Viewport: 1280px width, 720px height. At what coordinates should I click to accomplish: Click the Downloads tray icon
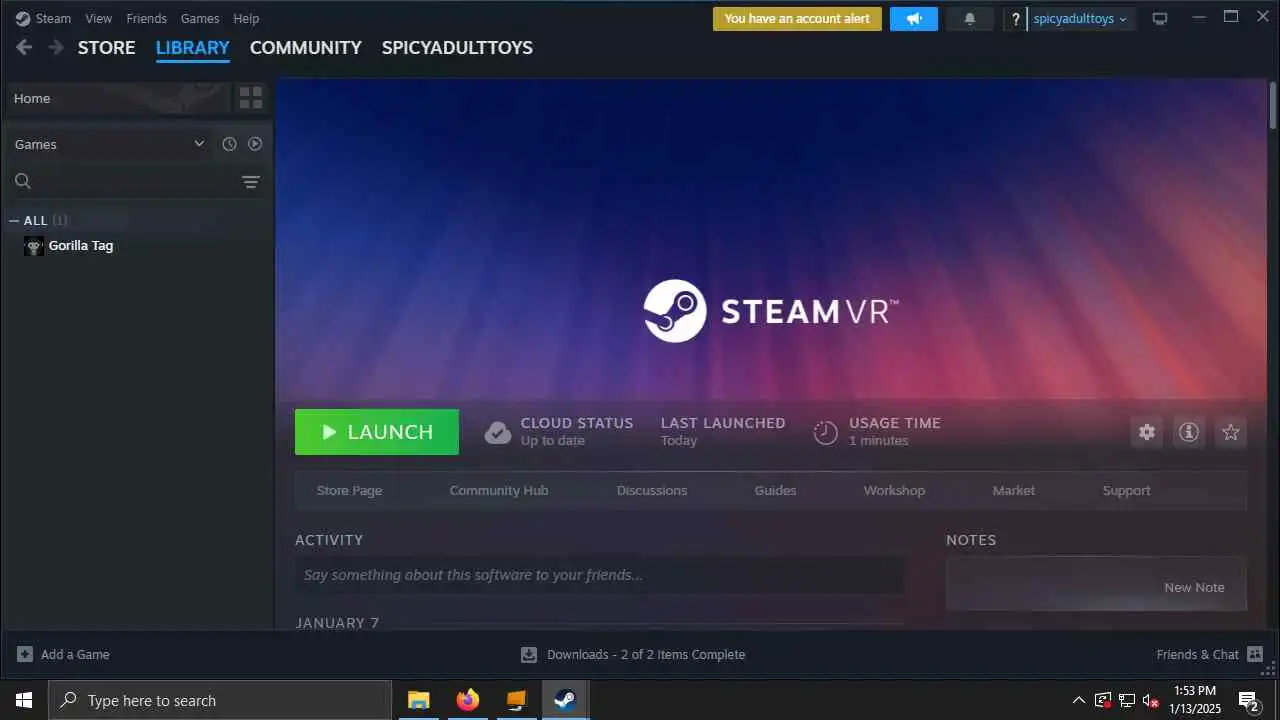click(529, 655)
